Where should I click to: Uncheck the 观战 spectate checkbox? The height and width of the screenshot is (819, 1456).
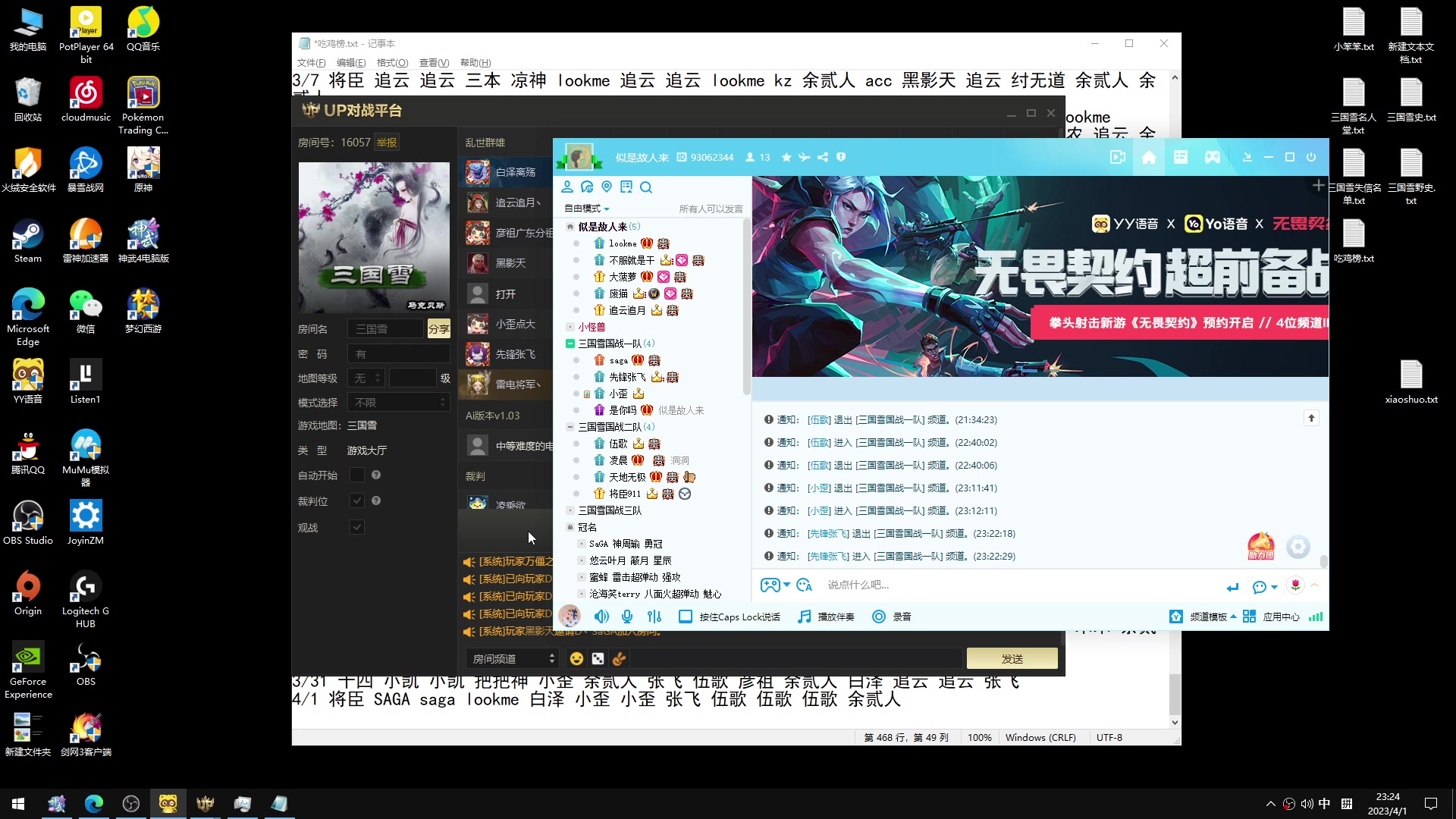(356, 527)
